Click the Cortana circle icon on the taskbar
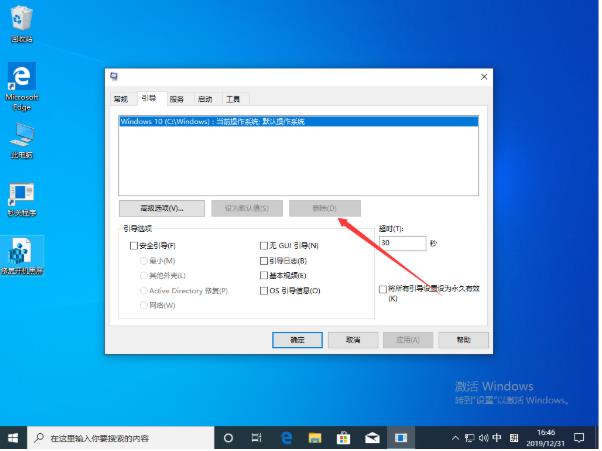This screenshot has width=602, height=451. pos(228,438)
